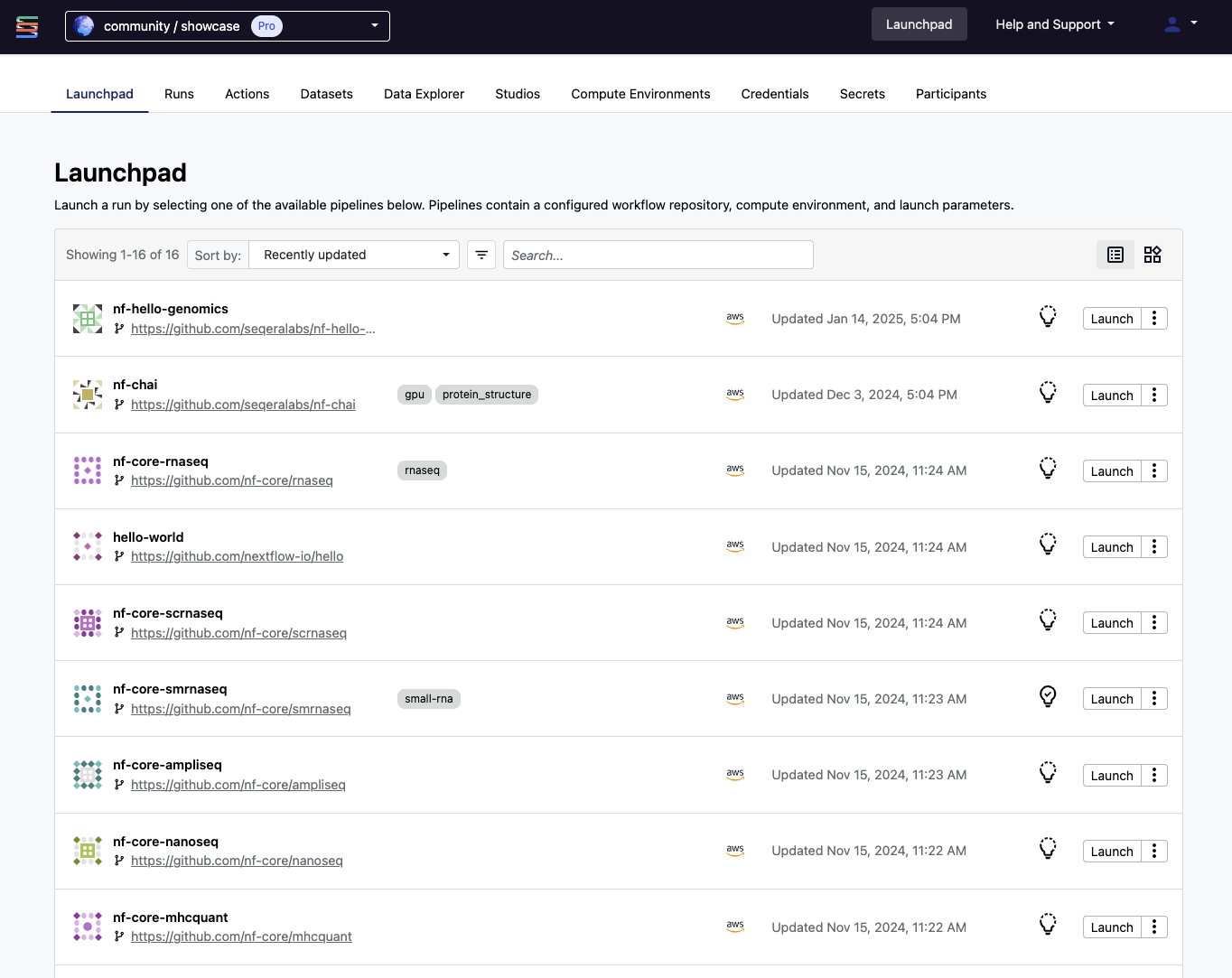Viewport: 1232px width, 978px height.
Task: Go to the Runs tab
Action: 179,94
